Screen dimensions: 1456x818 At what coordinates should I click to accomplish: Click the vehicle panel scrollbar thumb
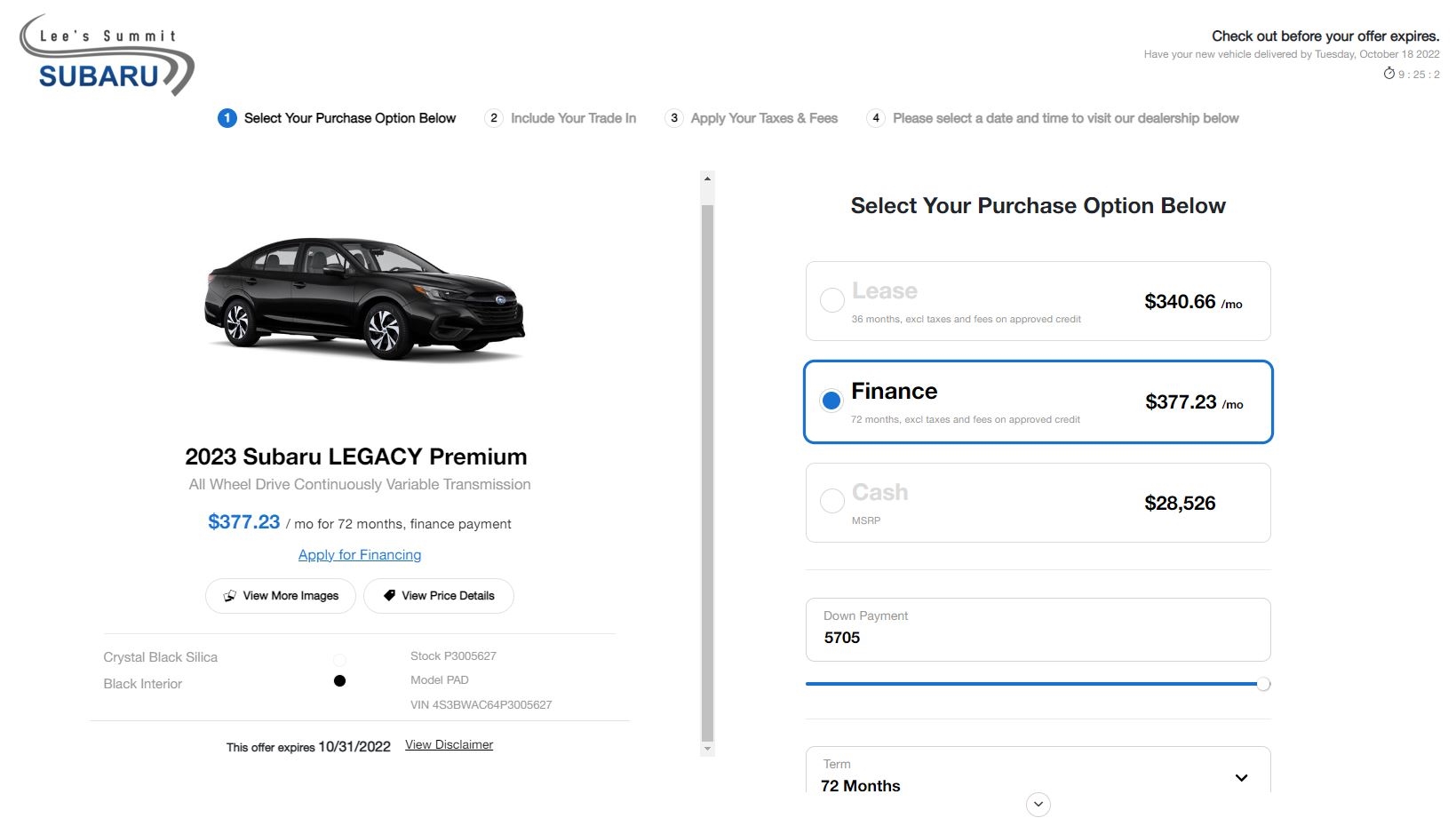(x=707, y=473)
